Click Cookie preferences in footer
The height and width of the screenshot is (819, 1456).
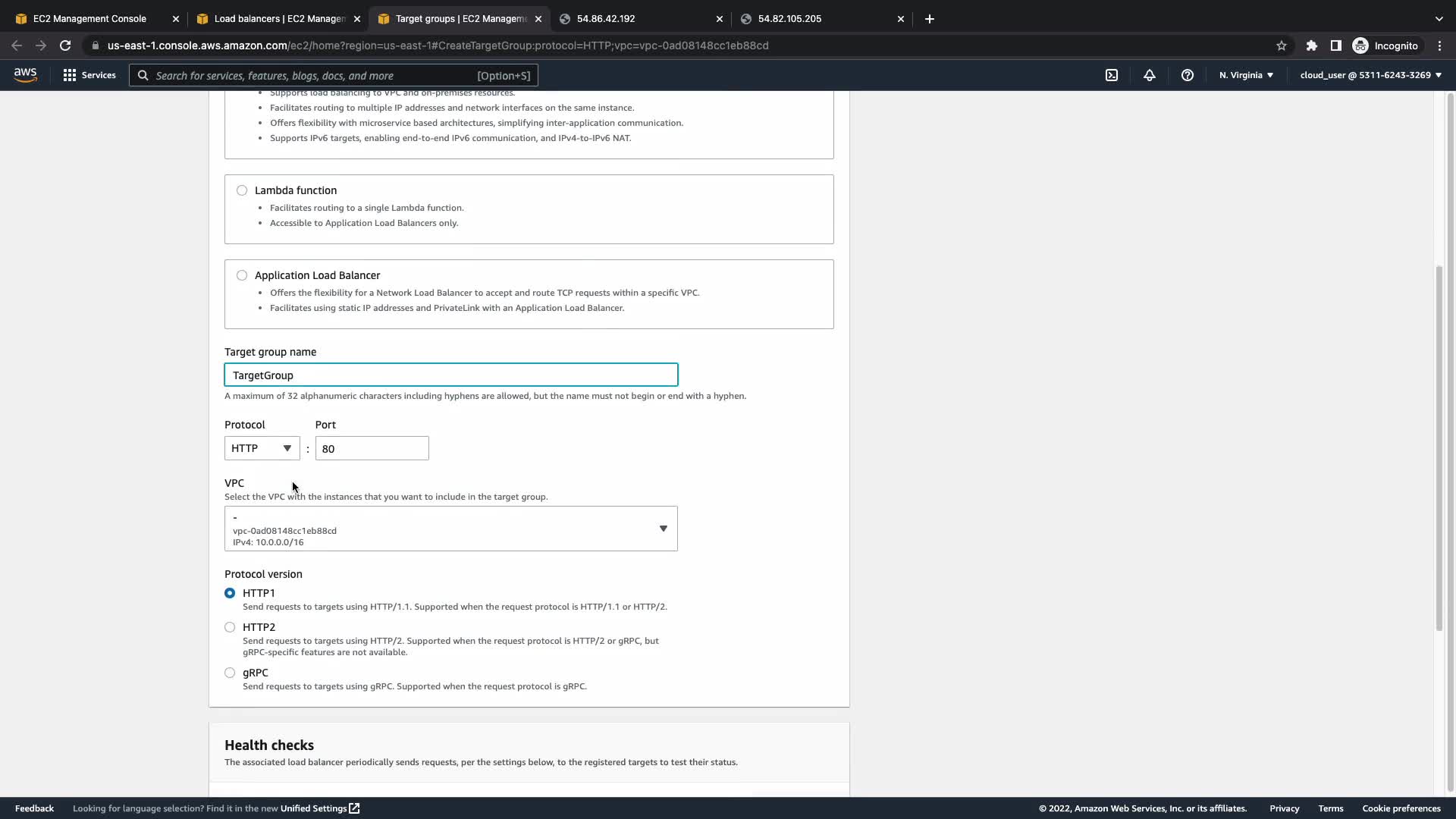(x=1401, y=808)
